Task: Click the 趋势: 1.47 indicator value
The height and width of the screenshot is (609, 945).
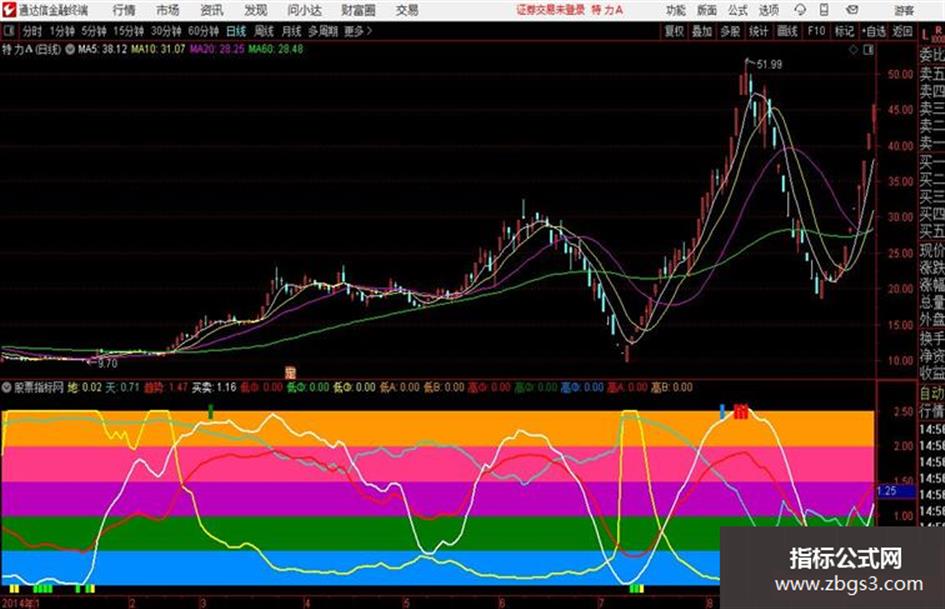Action: (166, 387)
